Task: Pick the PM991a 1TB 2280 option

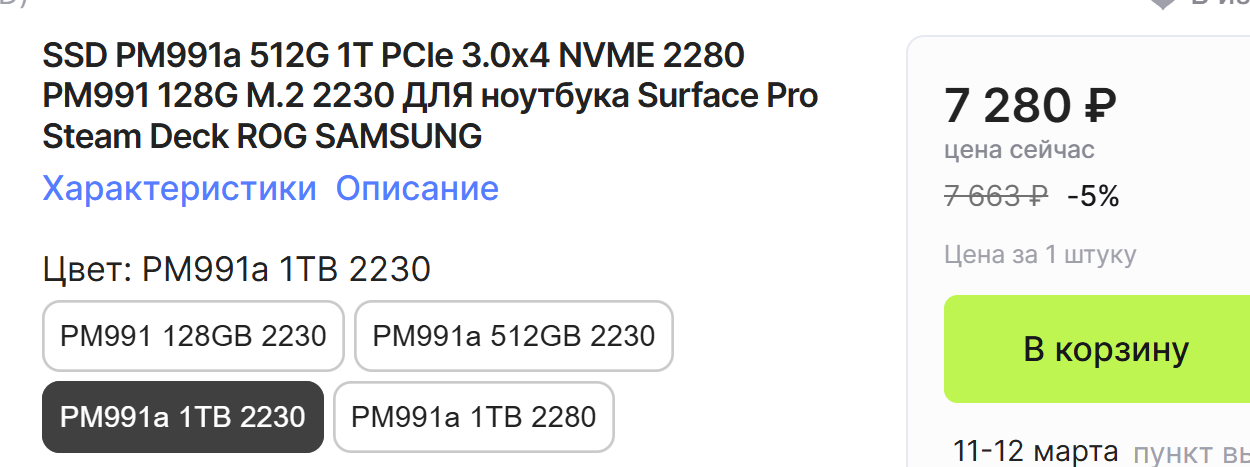Action: coord(474,416)
